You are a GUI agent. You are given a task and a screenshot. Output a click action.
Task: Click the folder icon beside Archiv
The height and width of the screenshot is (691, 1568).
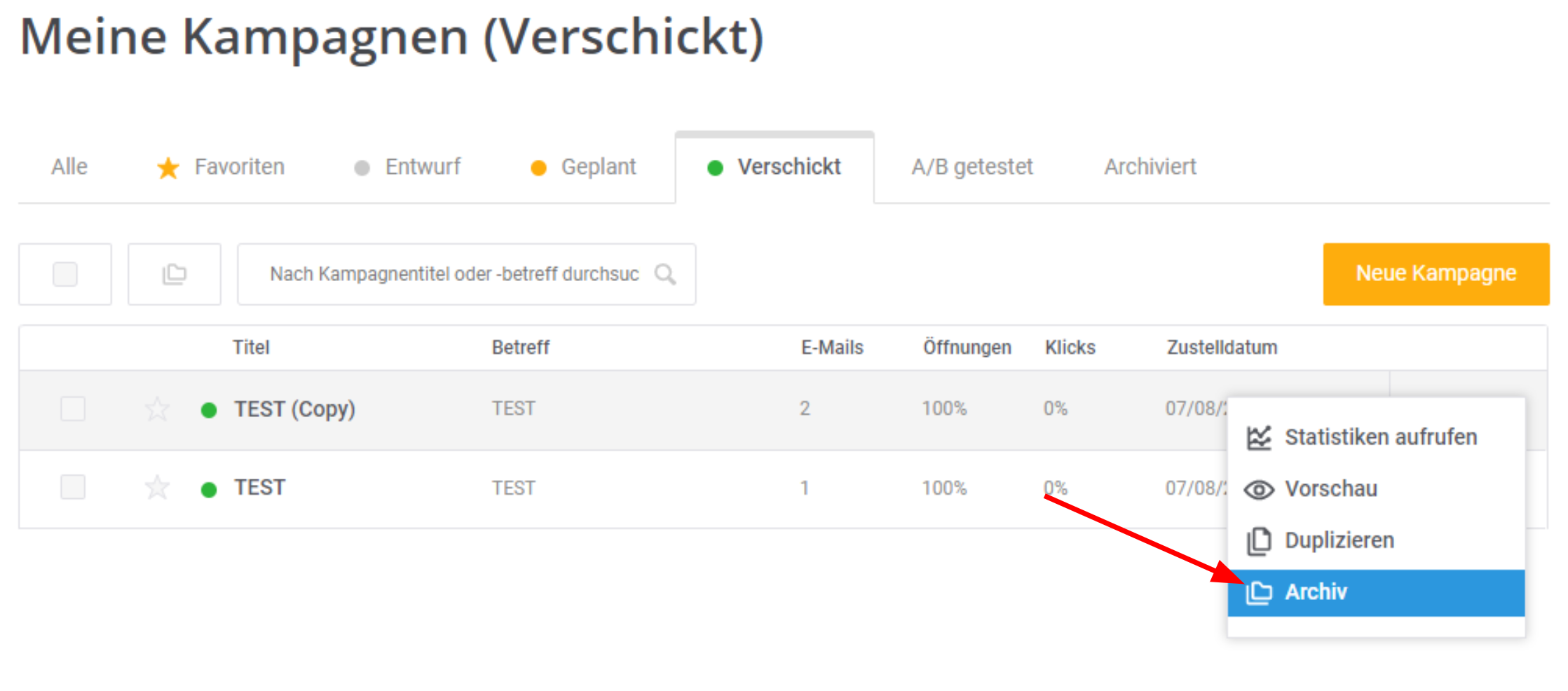[1259, 593]
